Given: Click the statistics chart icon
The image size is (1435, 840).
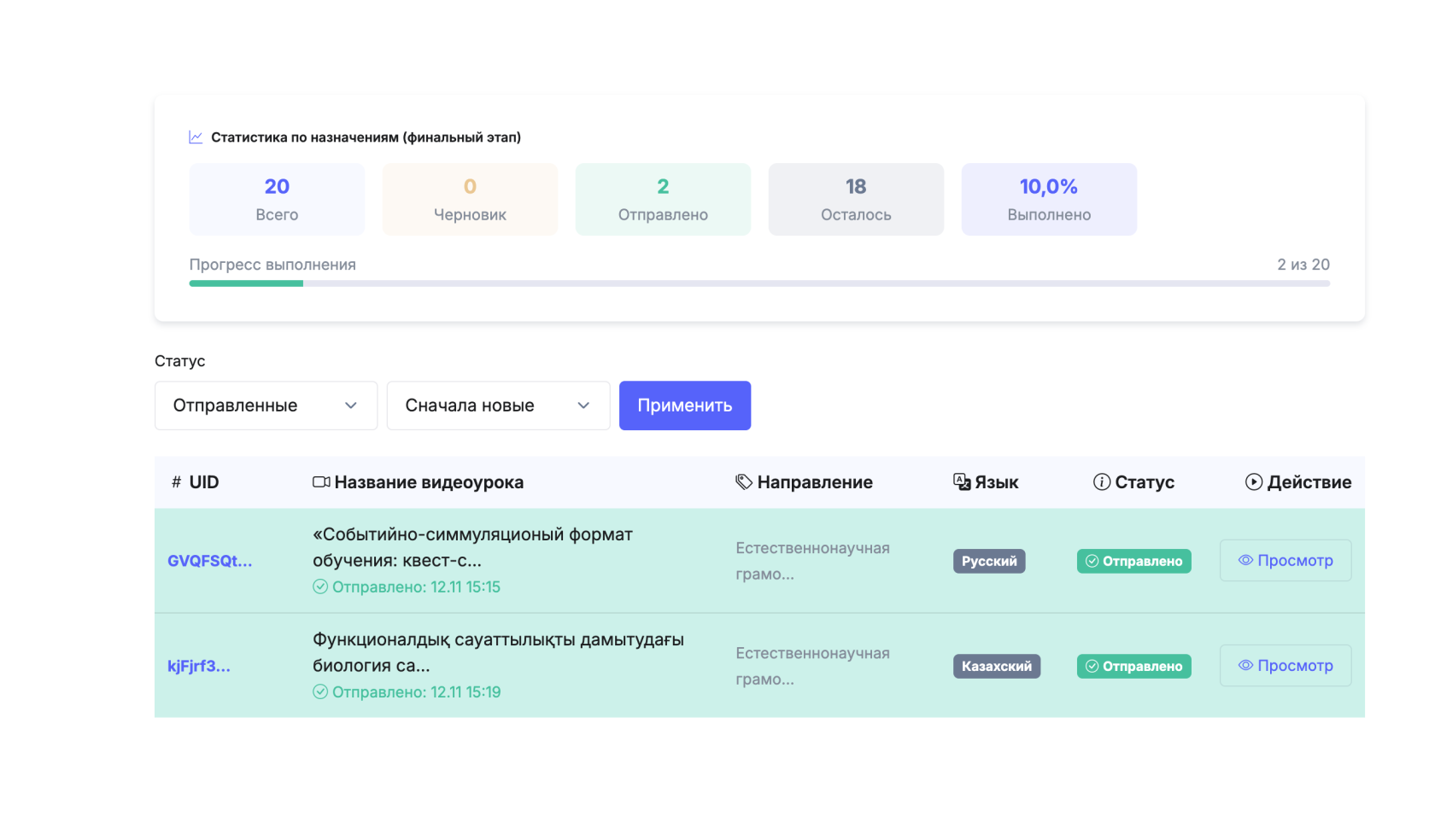Looking at the screenshot, I should (196, 137).
